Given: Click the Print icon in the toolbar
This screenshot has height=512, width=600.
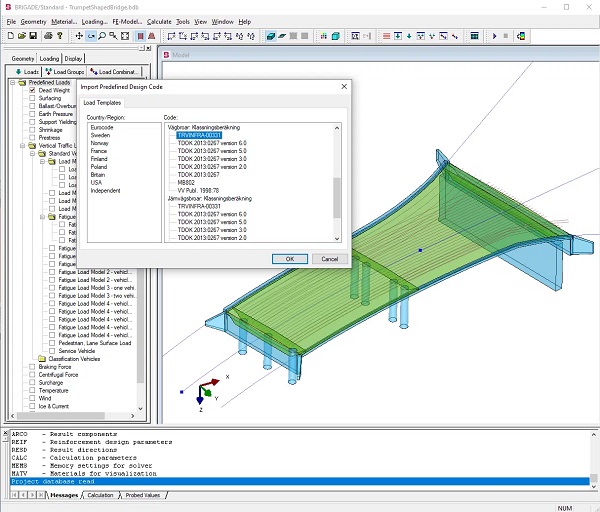Looking at the screenshot, I should pyautogui.click(x=46, y=36).
